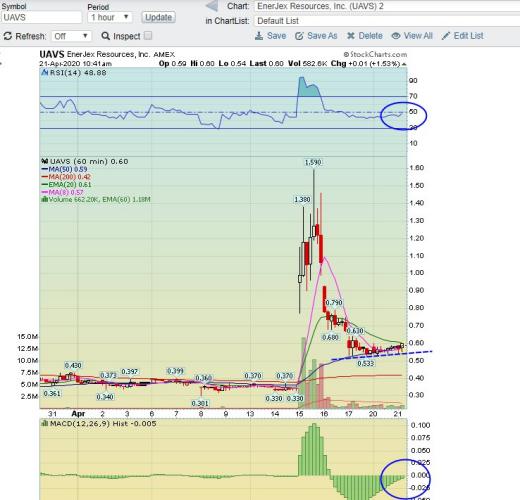The height and width of the screenshot is (500, 520).
Task: Click the RSI(14) indicator icon
Action: click(44, 72)
